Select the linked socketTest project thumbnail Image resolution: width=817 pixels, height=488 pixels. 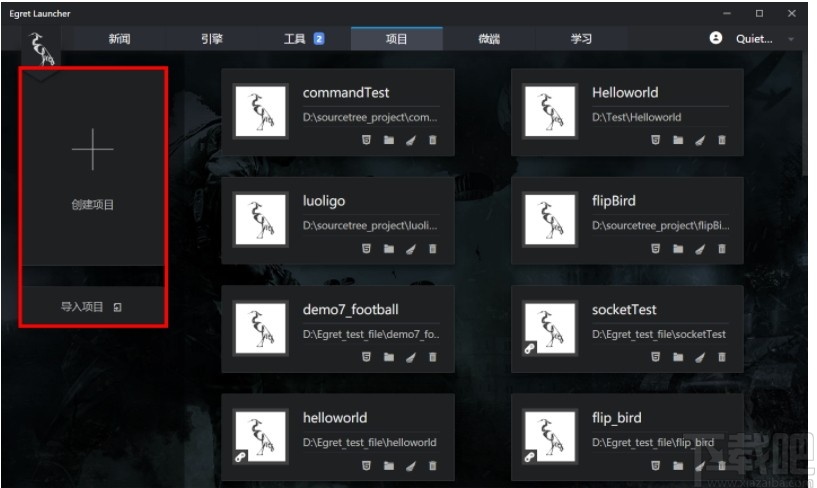(x=550, y=329)
